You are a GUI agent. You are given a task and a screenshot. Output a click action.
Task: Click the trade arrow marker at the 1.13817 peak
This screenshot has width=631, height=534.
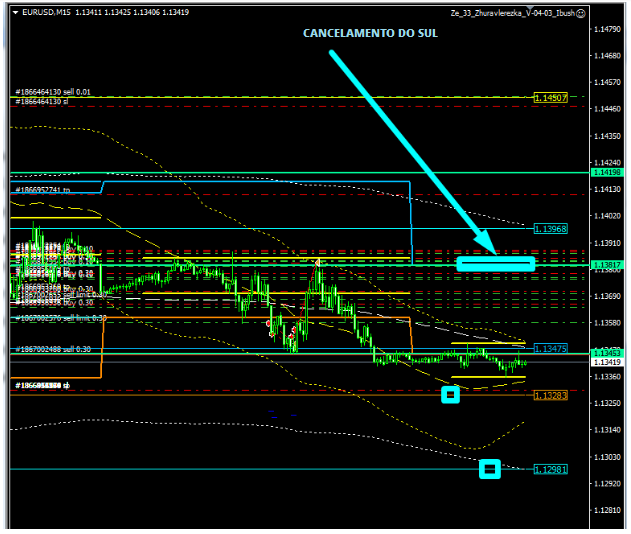tap(317, 263)
